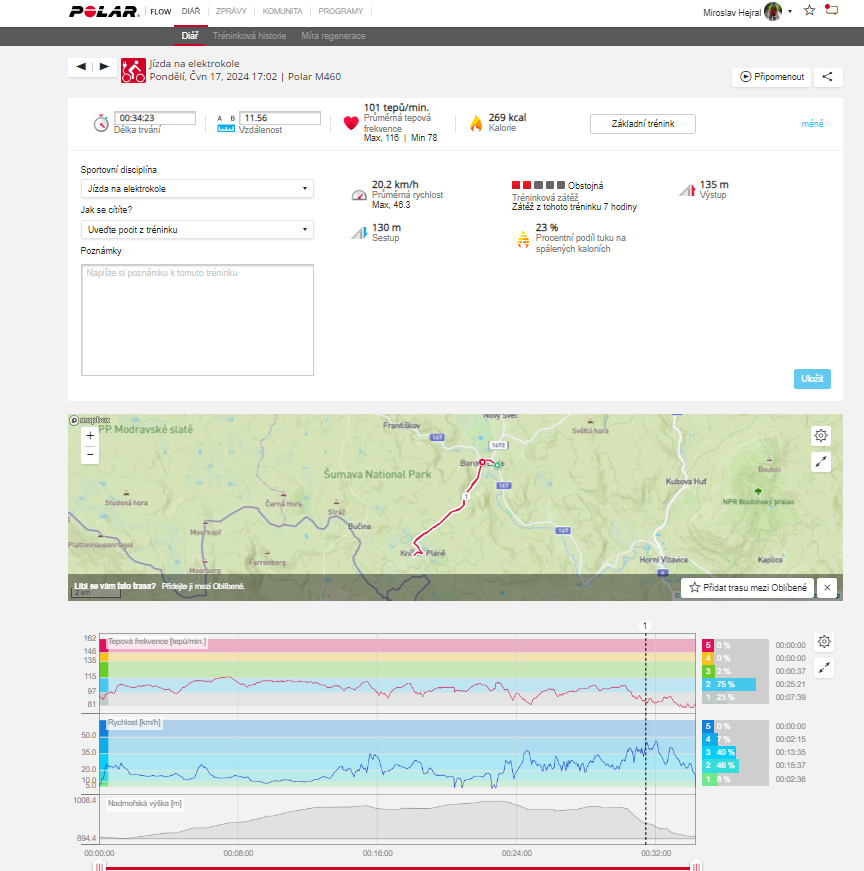Go to next training with right arrow
The width and height of the screenshot is (864, 871).
(x=104, y=67)
